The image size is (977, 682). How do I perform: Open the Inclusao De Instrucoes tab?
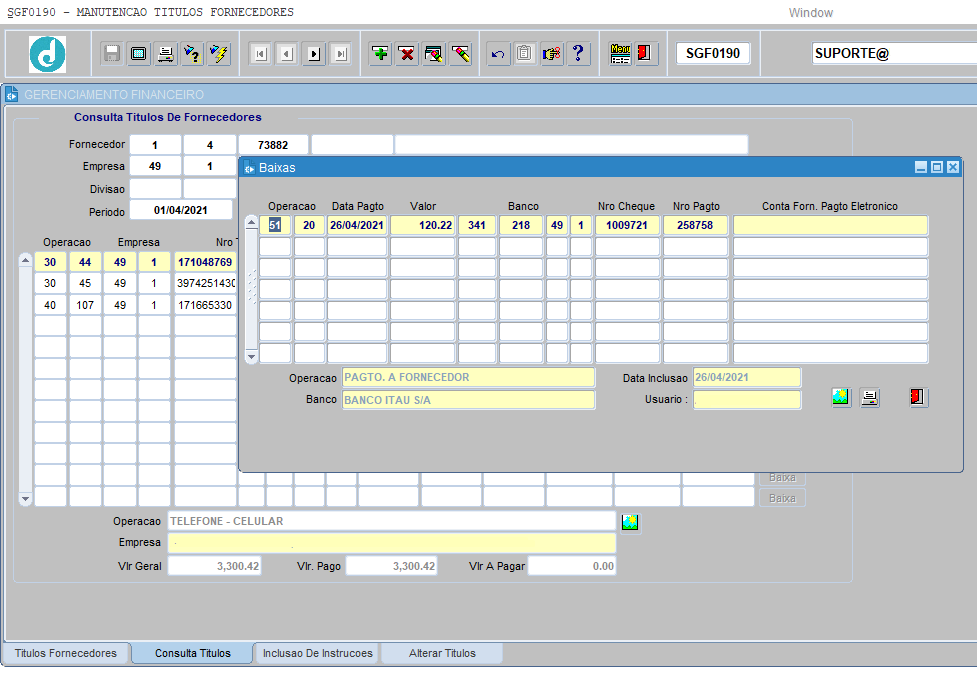pyautogui.click(x=317, y=653)
